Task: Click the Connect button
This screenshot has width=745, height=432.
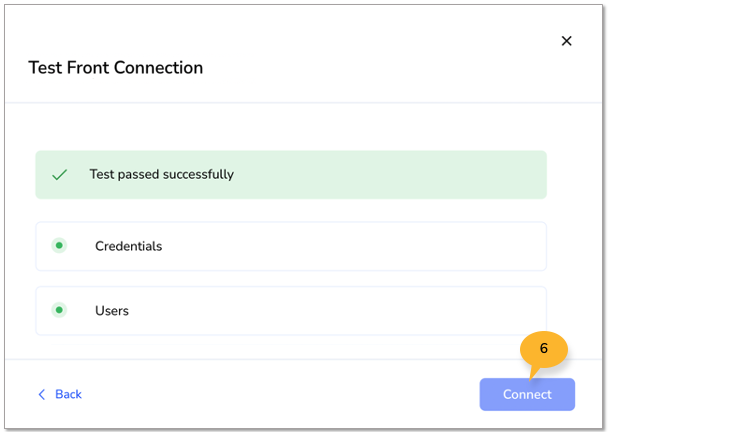Action: [527, 394]
